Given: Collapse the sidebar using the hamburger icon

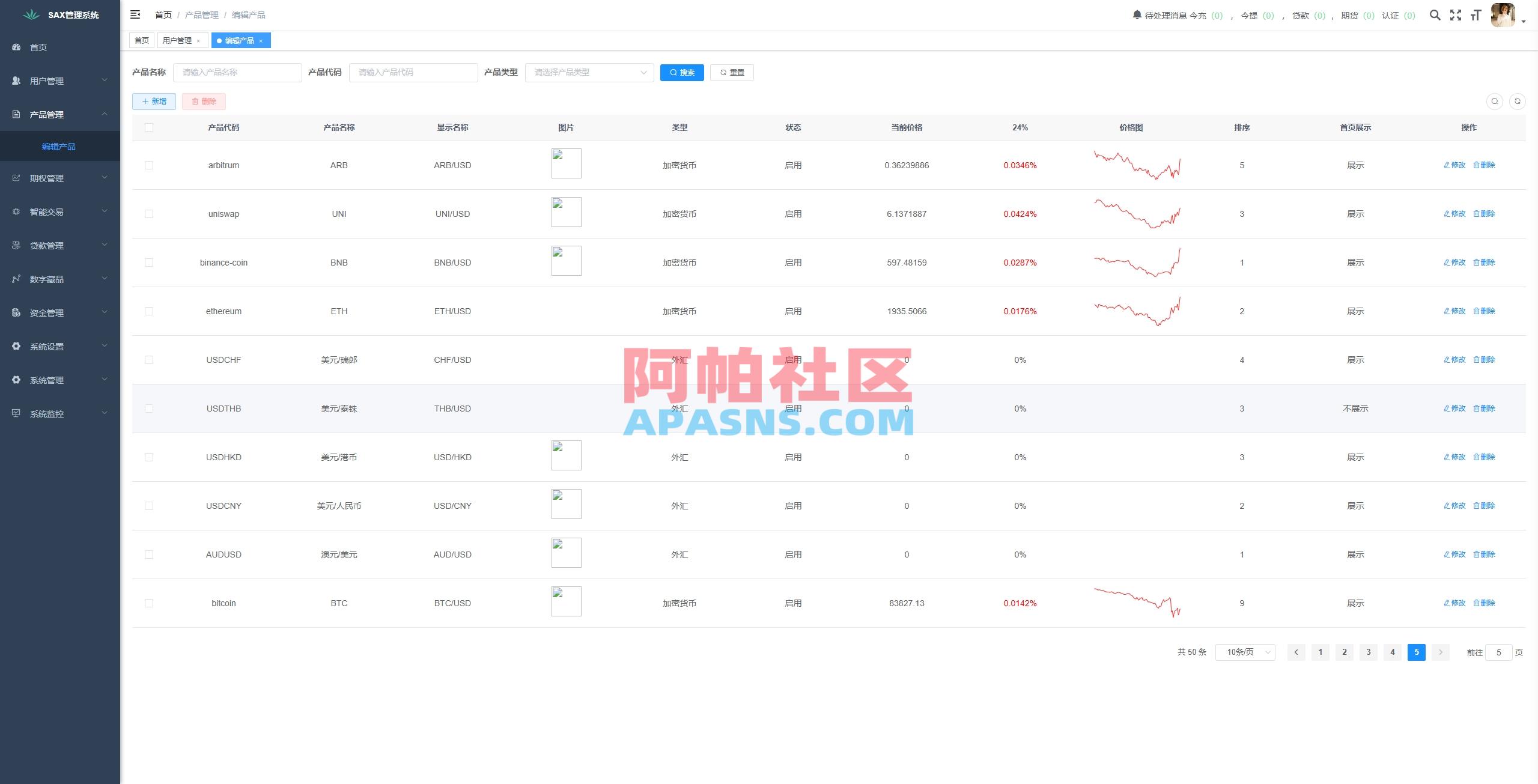Looking at the screenshot, I should [135, 14].
